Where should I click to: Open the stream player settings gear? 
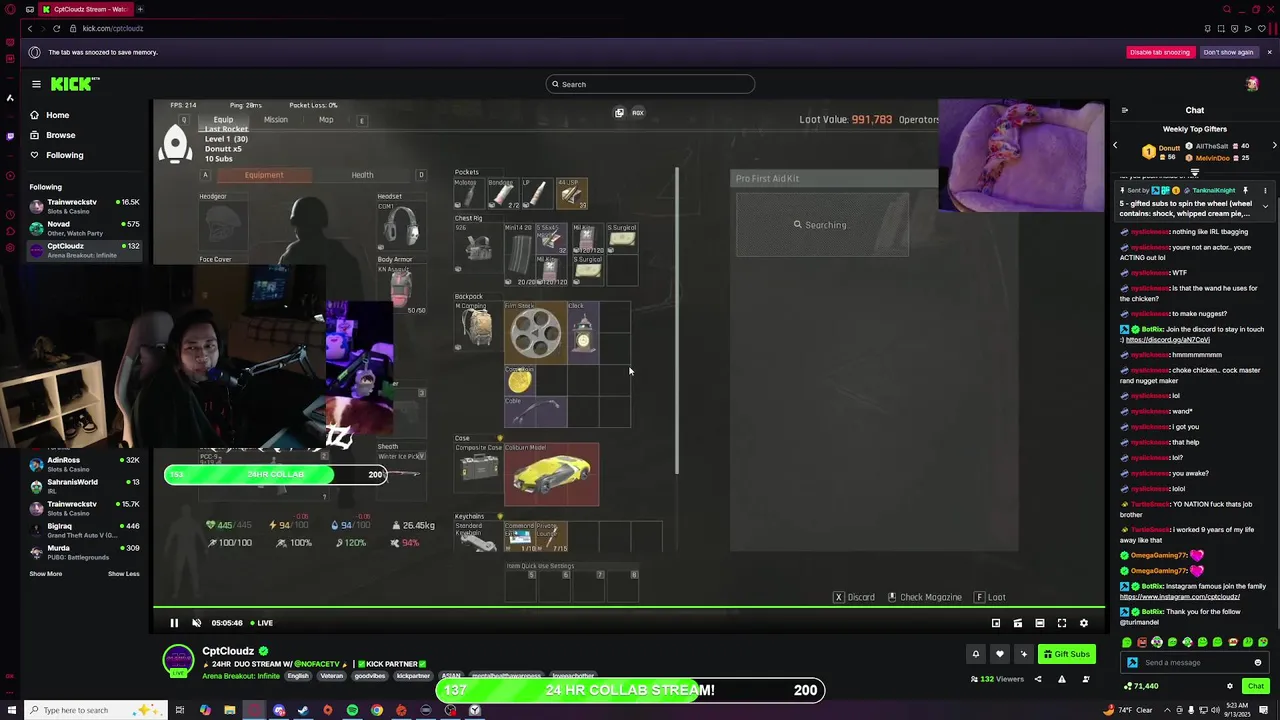pos(1084,623)
